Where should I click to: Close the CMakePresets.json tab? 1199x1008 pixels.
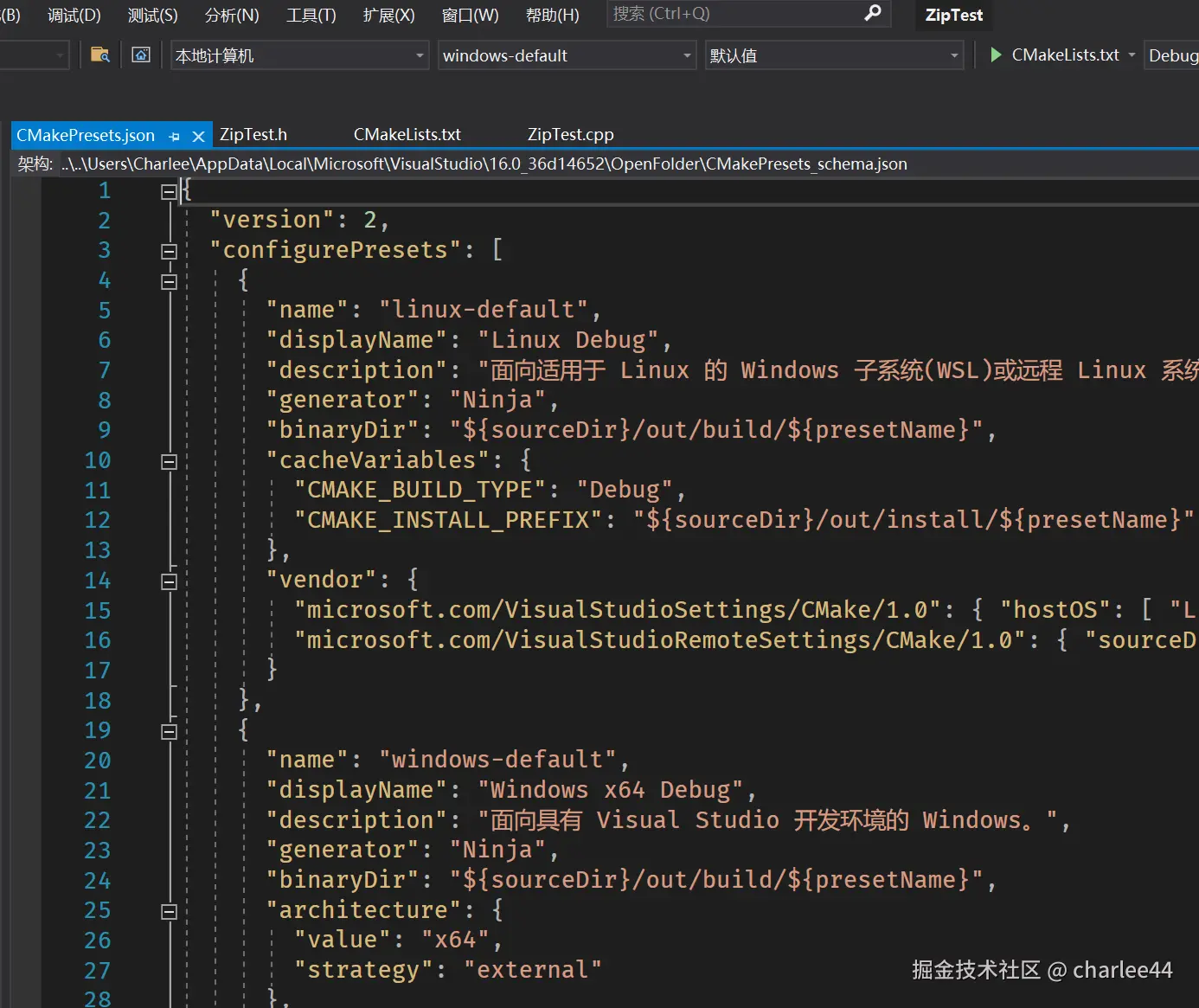click(x=198, y=135)
